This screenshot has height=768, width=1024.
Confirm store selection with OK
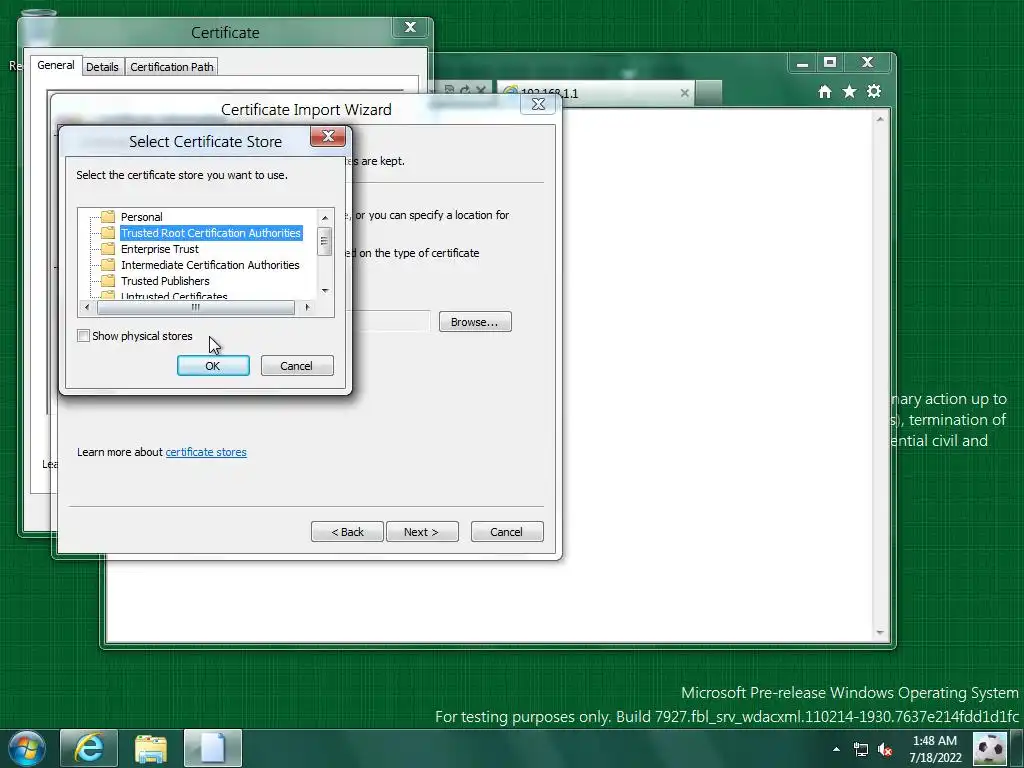(213, 366)
